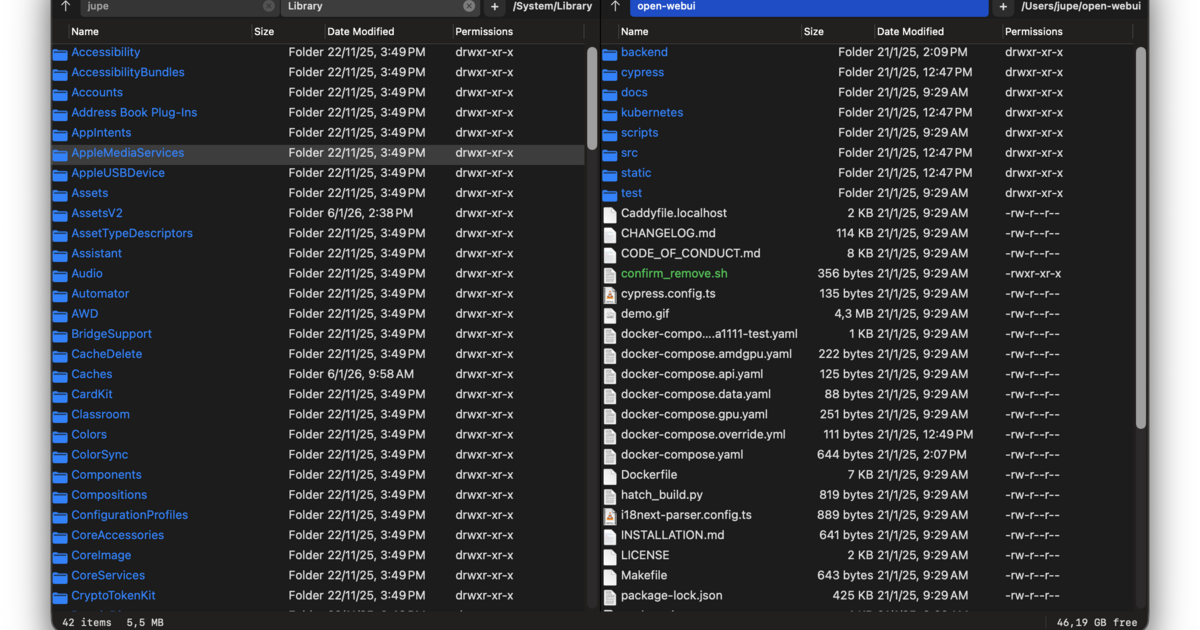
Task: Click the folder icon next to src
Action: 609,152
